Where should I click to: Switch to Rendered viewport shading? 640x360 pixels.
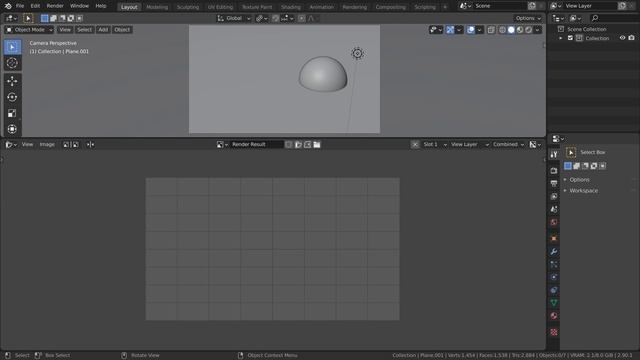click(529, 30)
